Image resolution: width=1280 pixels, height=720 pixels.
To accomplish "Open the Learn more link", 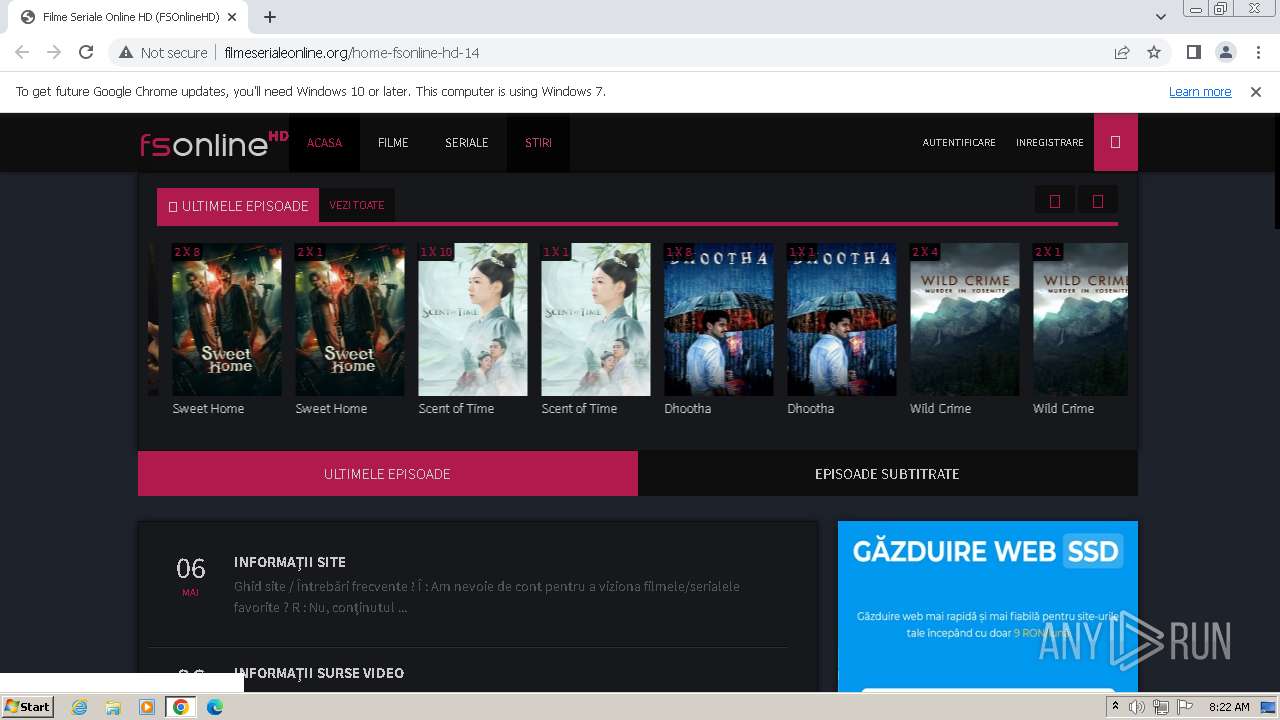I will pos(1200,92).
